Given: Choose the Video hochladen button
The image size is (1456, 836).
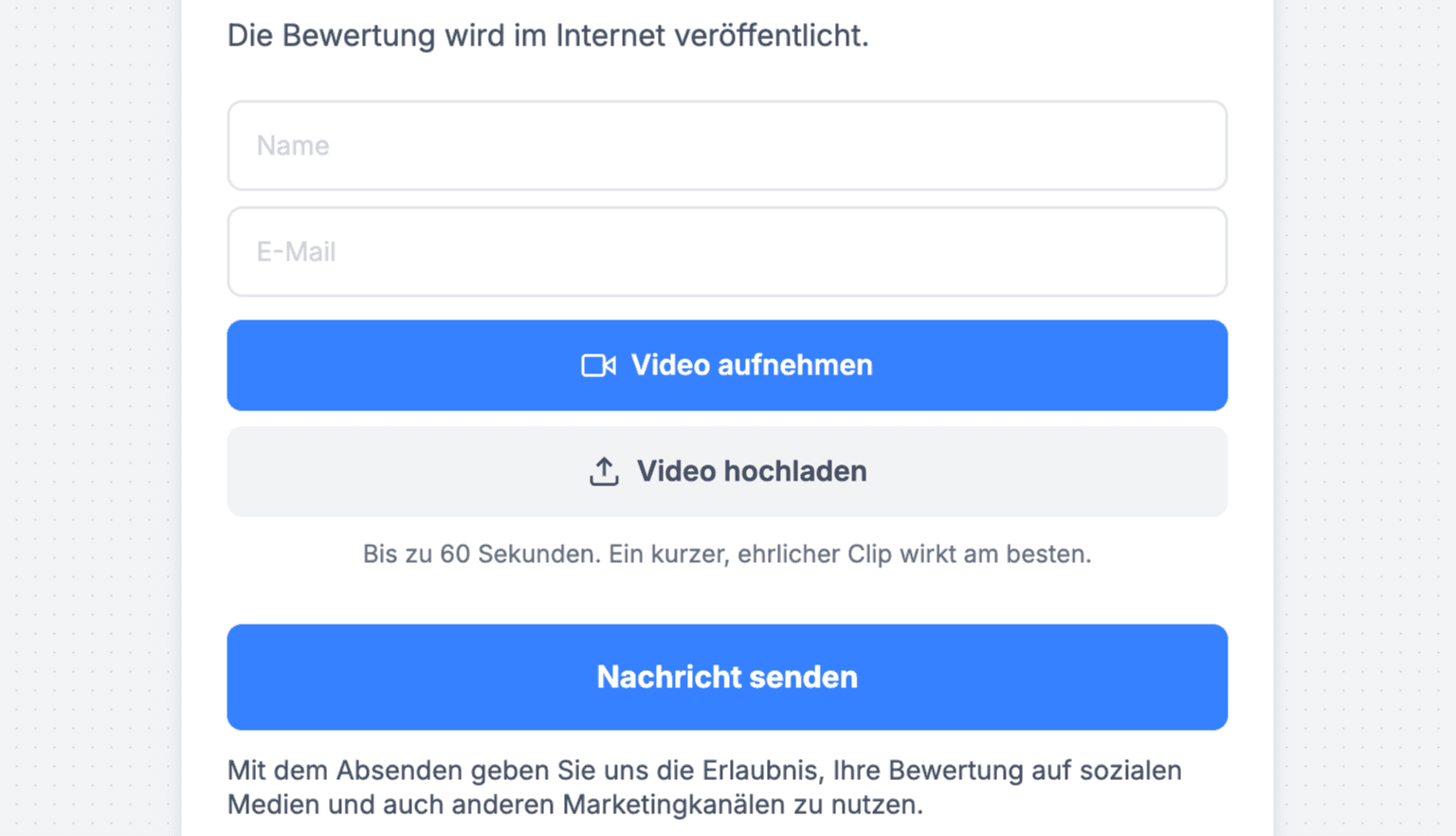Looking at the screenshot, I should click(727, 471).
